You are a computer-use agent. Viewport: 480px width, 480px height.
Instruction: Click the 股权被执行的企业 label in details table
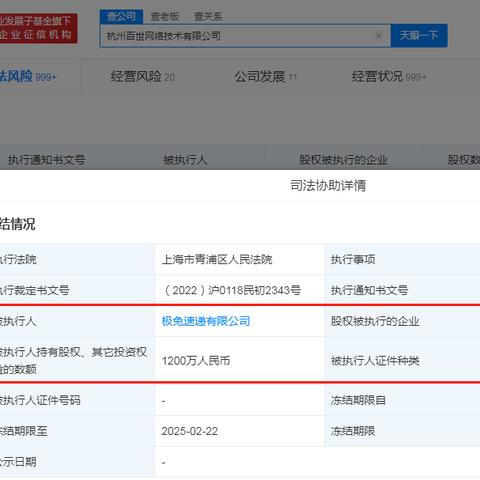click(375, 321)
